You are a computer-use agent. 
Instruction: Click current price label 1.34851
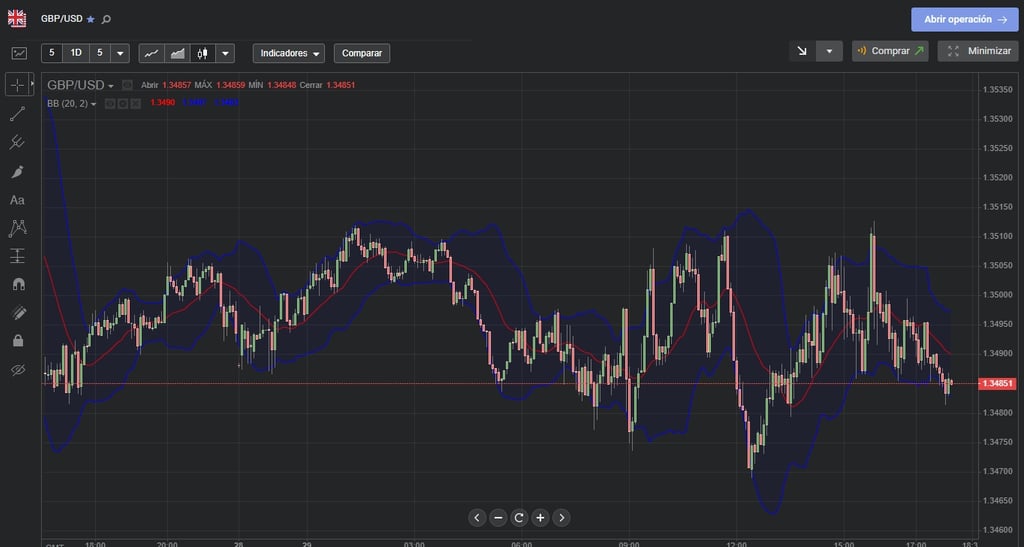click(x=997, y=383)
